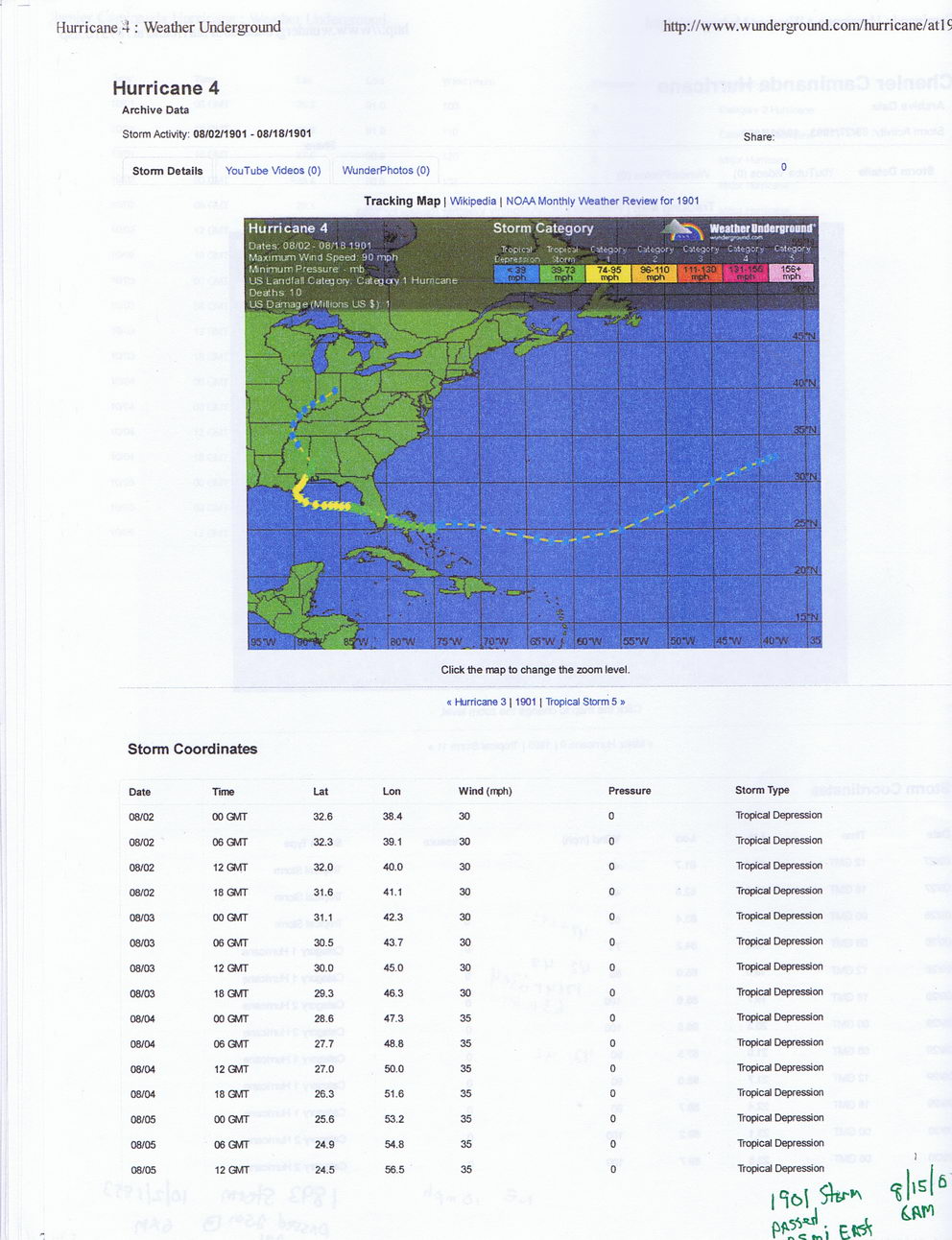952x1240 pixels.
Task: Click the Lat column header
Action: coord(321,792)
